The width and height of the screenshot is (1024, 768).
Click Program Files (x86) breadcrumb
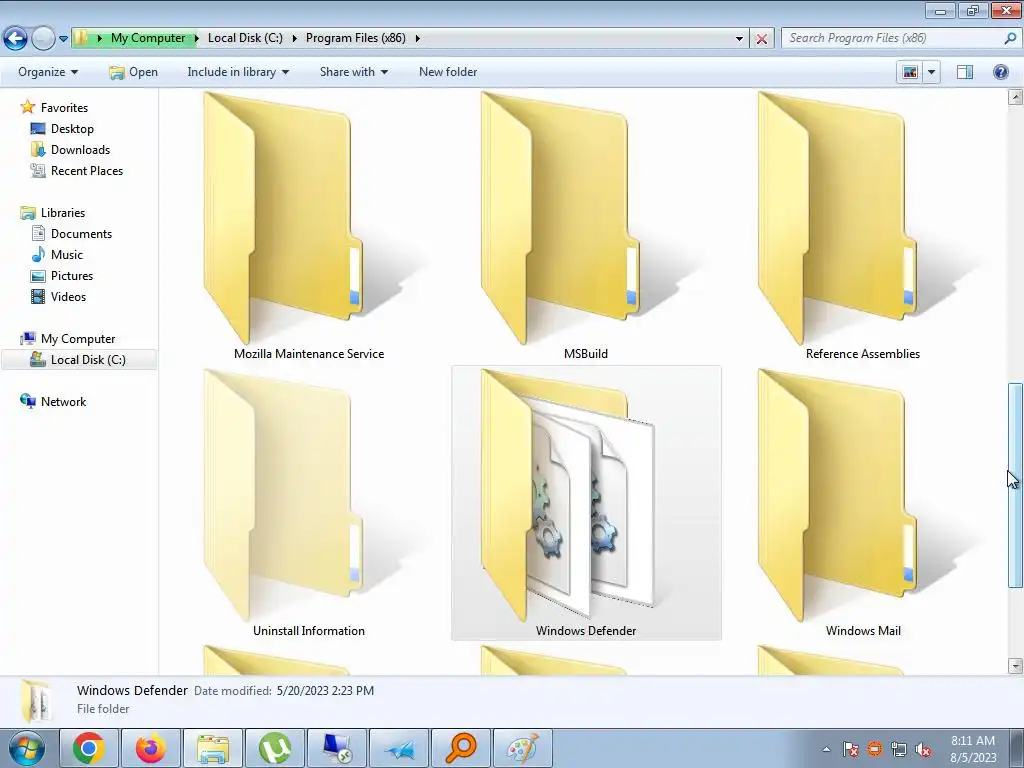[355, 38]
